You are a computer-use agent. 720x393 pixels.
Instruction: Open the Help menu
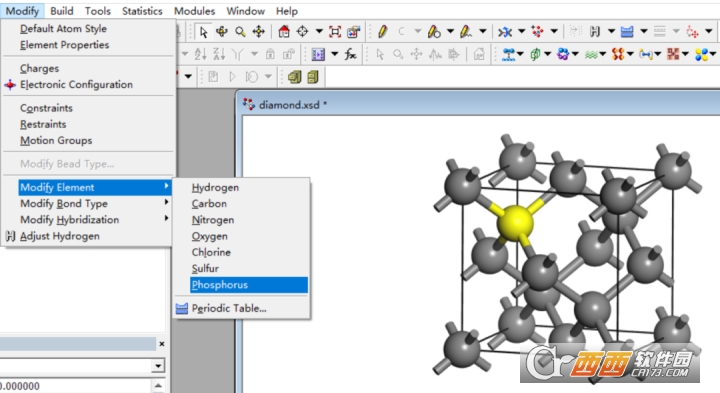pyautogui.click(x=287, y=11)
